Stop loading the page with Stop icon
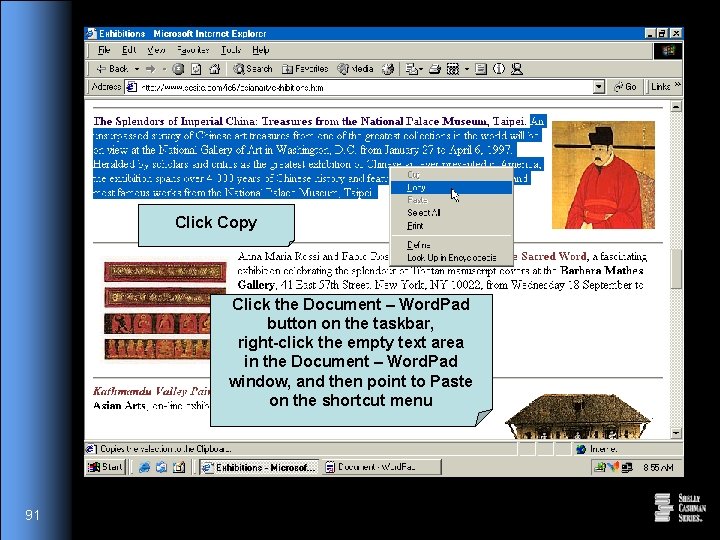Viewport: 720px width, 540px height. point(178,69)
